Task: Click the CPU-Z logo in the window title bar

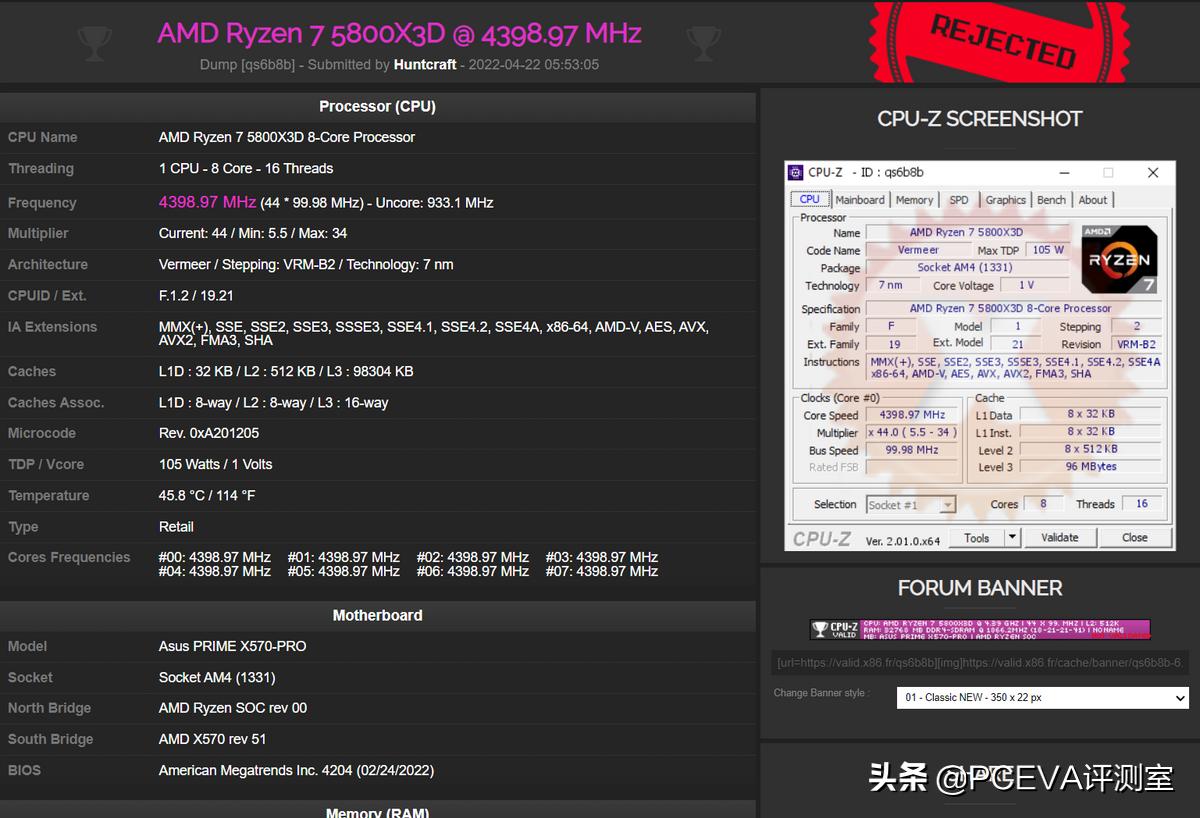Action: coord(795,172)
